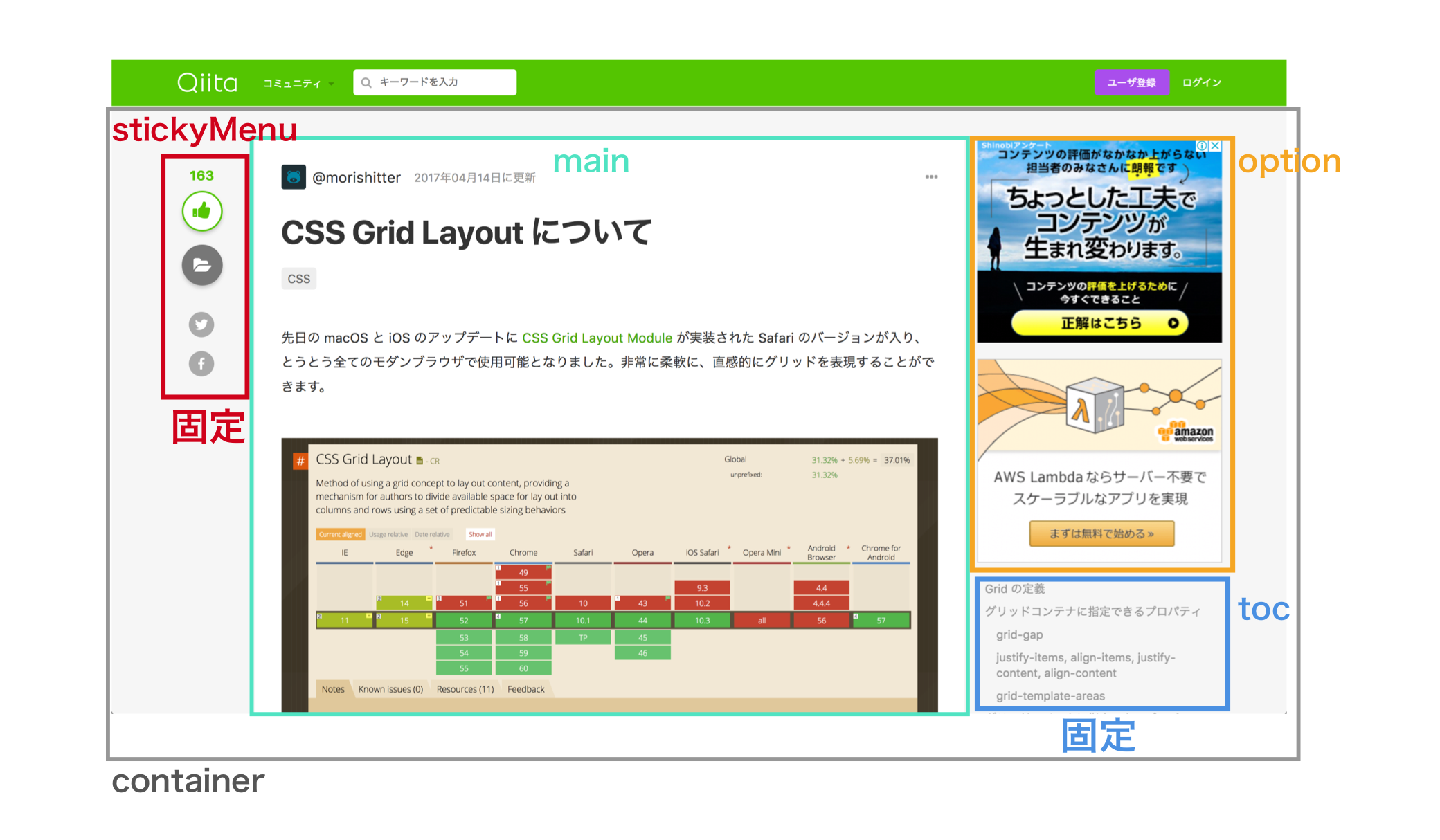Click まずは無料で始める ad button
Screen dimensions: 1440x840
coord(1101,533)
